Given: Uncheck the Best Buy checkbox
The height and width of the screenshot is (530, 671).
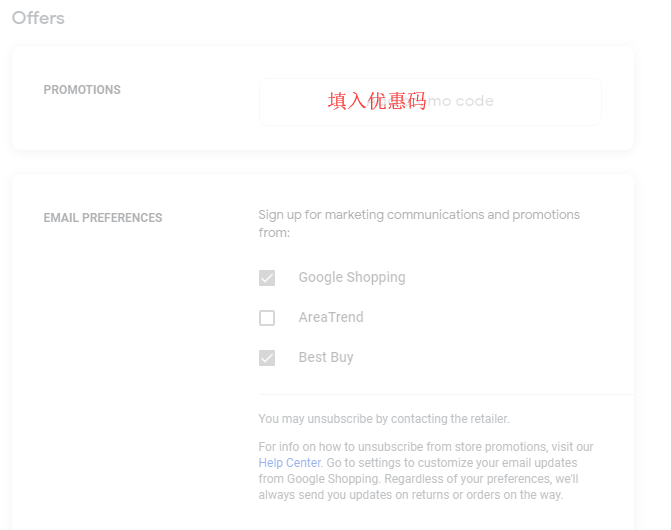Looking at the screenshot, I should tap(267, 358).
